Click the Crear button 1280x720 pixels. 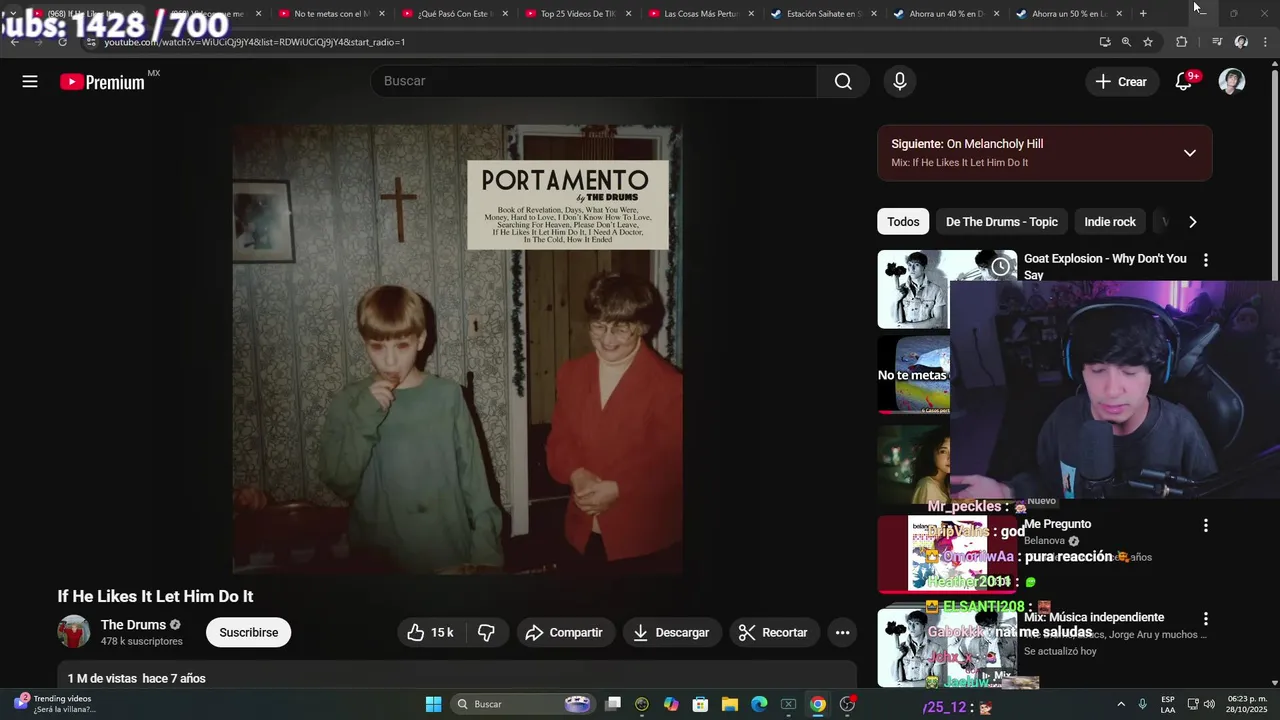point(1122,82)
